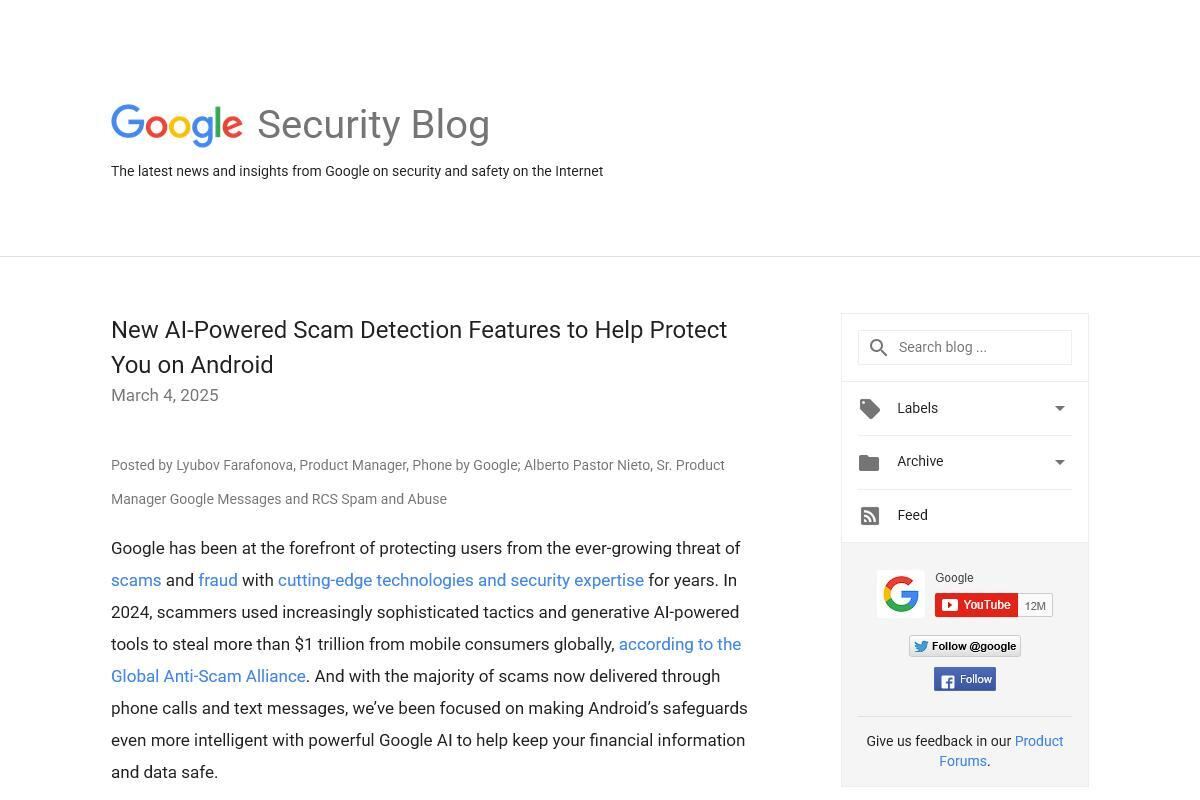Subscribe via the red YouTube button
Screen dimensions: 1200x800
coord(976,605)
